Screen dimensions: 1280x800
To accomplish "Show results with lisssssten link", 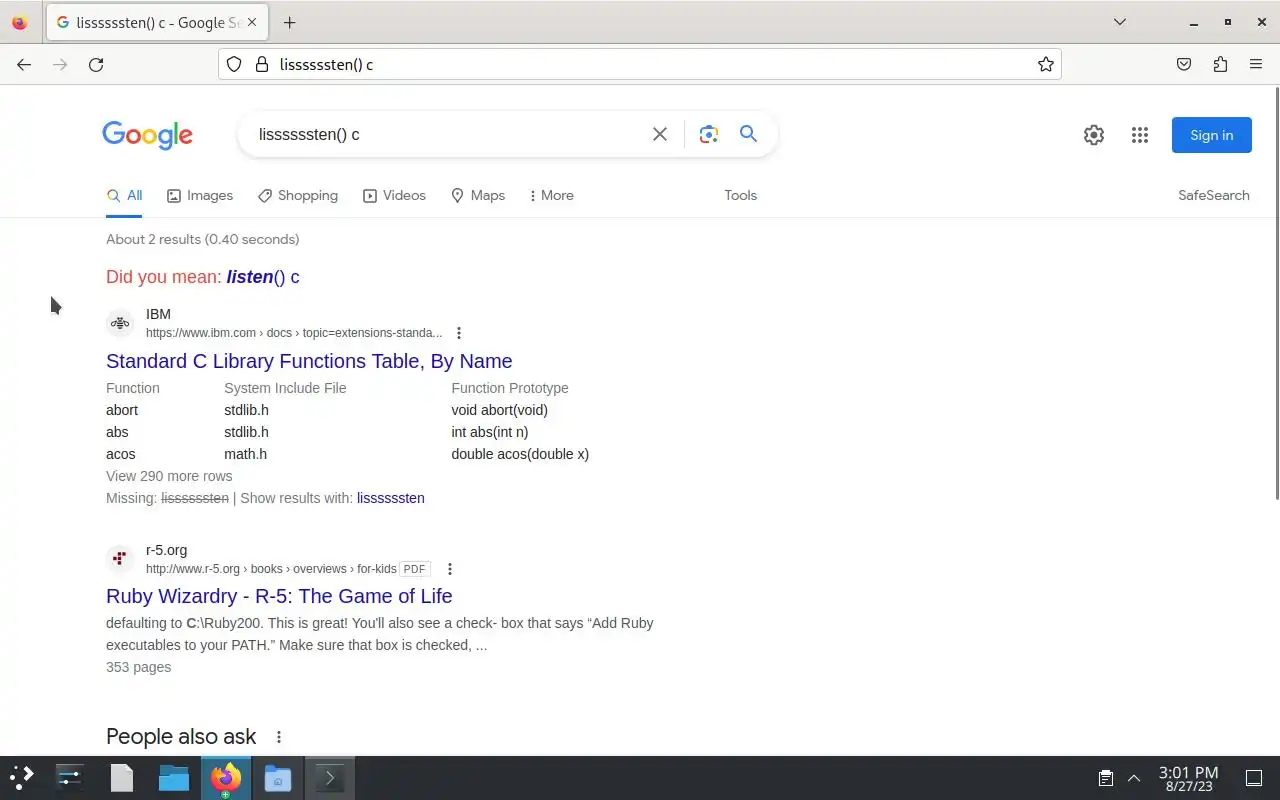I will [x=391, y=498].
